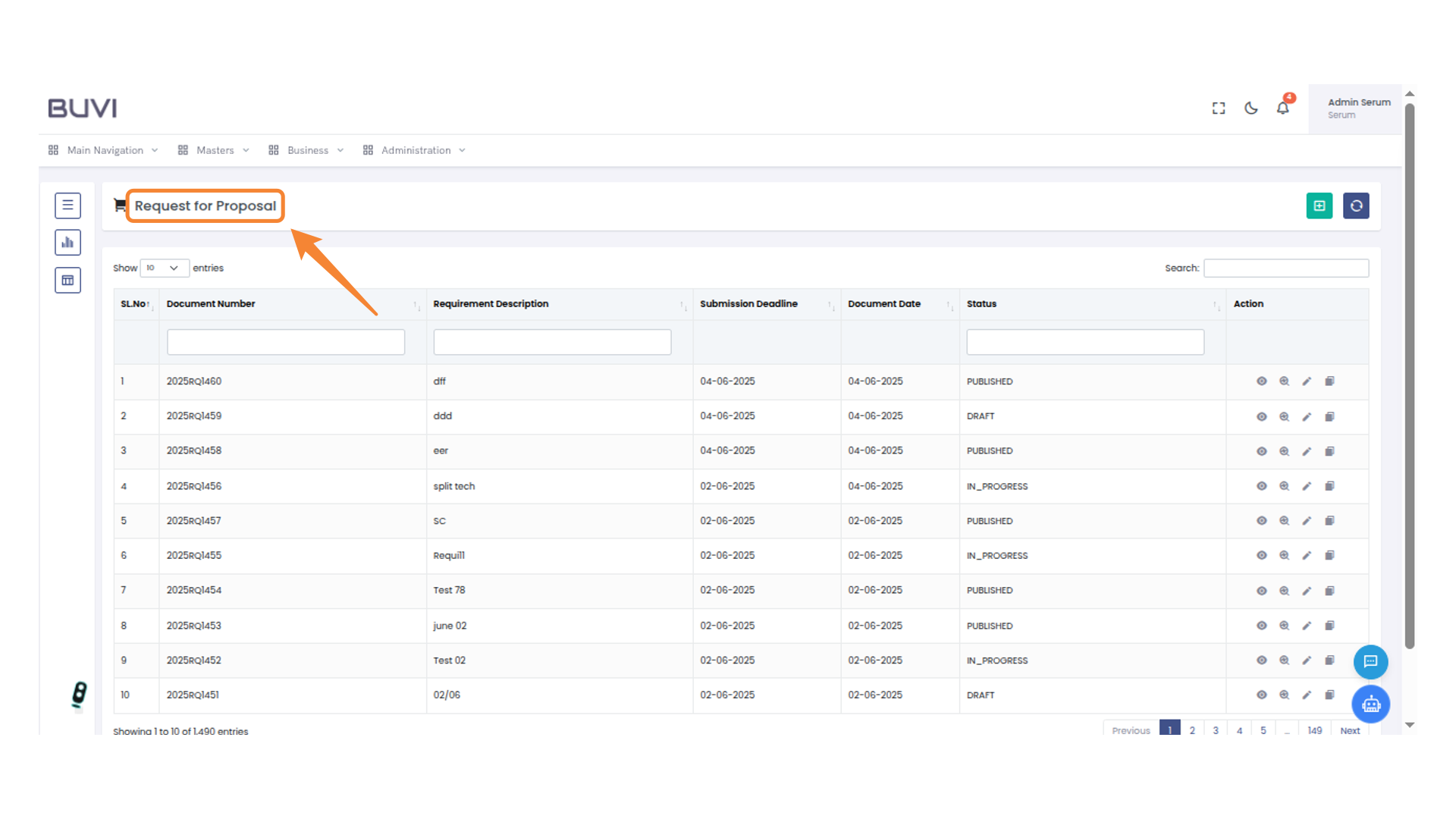View row 2025RQ1460 using its eye icon
Screen dimensions: 1456x819
(1261, 381)
